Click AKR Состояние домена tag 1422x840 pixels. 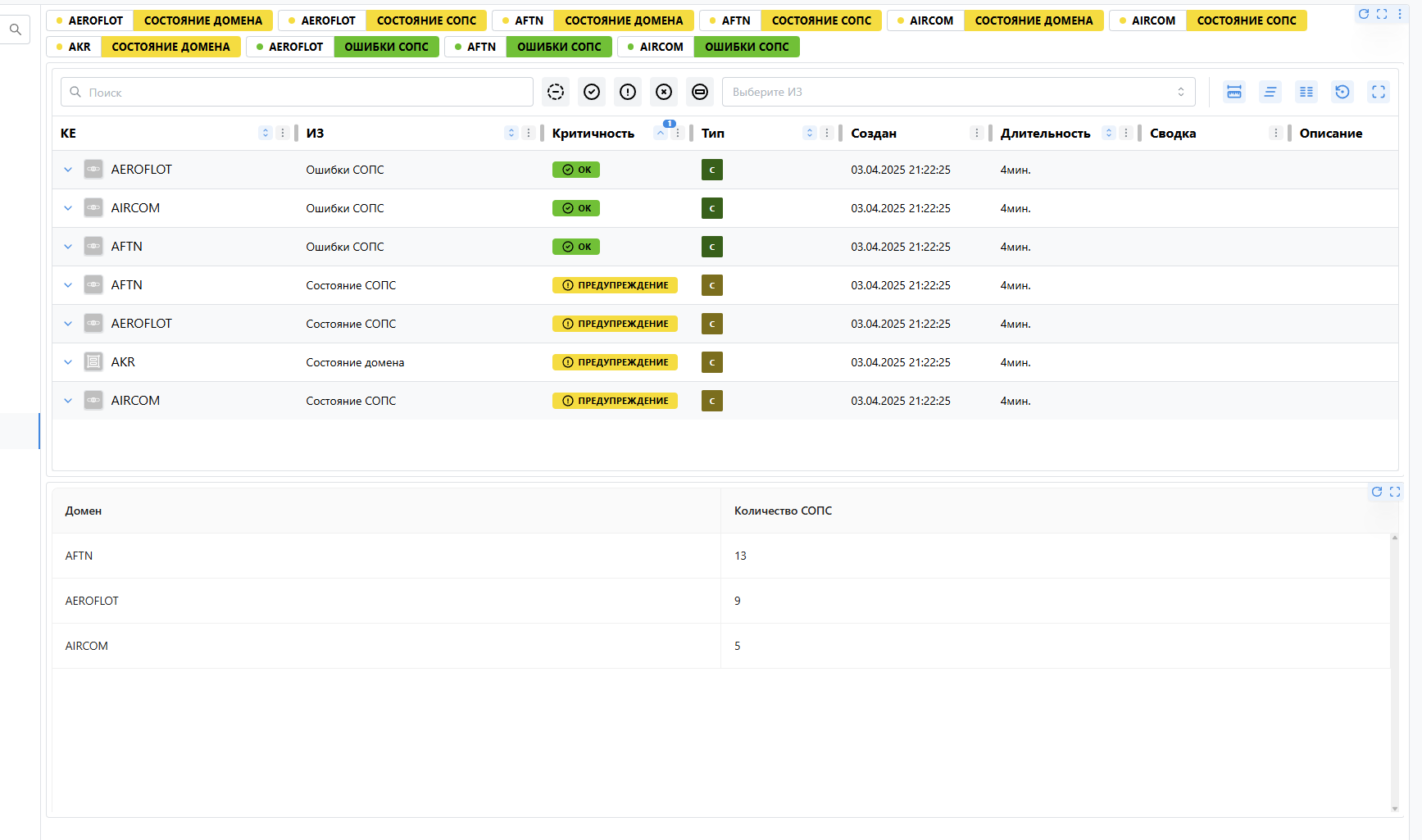coord(143,47)
